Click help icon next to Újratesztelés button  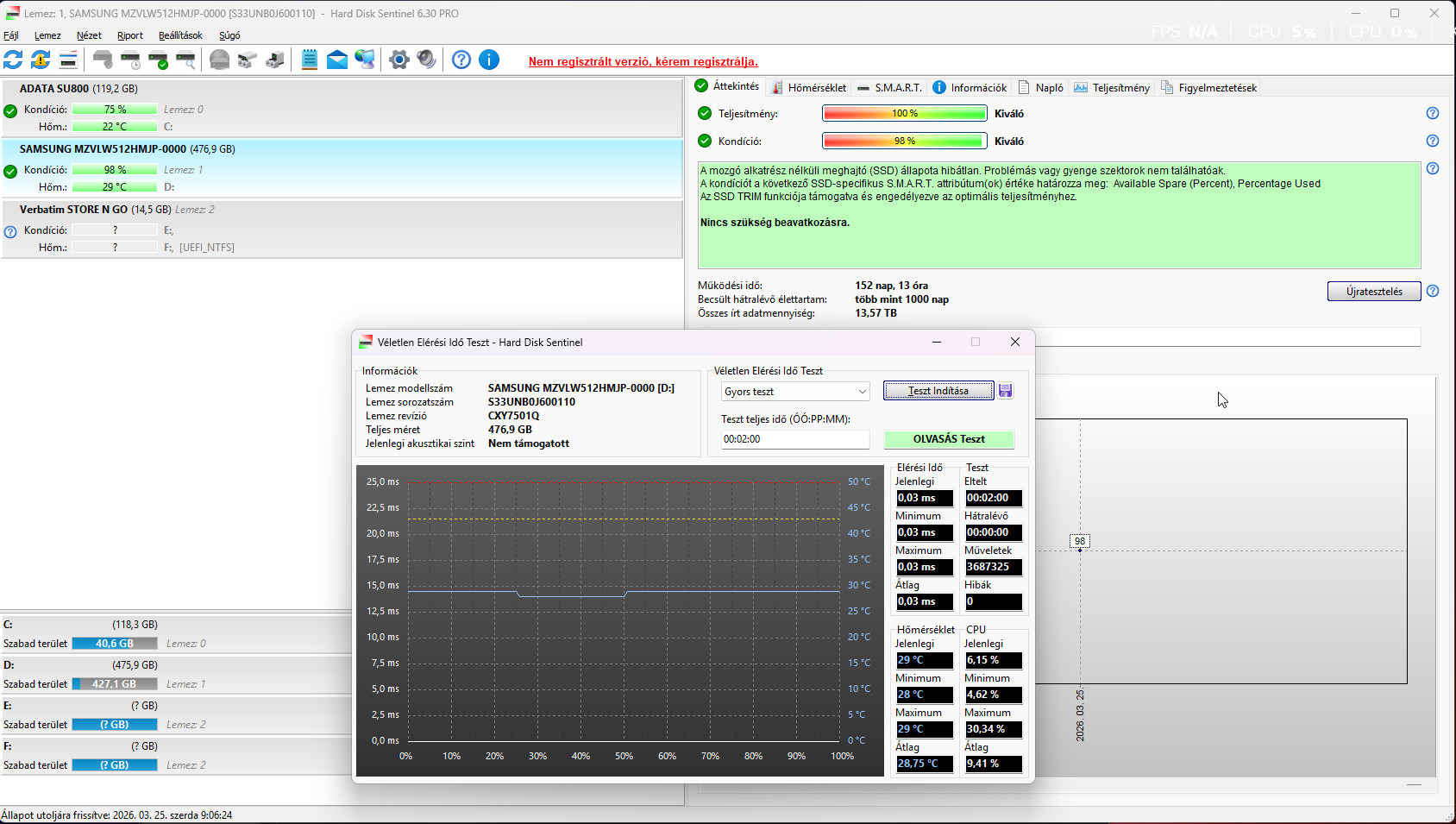1433,291
